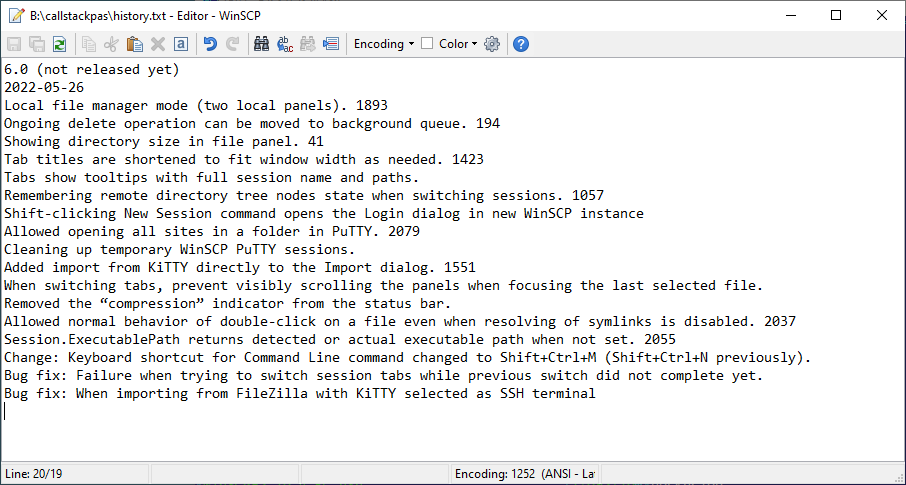Click the Replace text icon
This screenshot has width=906, height=485.
(285, 44)
